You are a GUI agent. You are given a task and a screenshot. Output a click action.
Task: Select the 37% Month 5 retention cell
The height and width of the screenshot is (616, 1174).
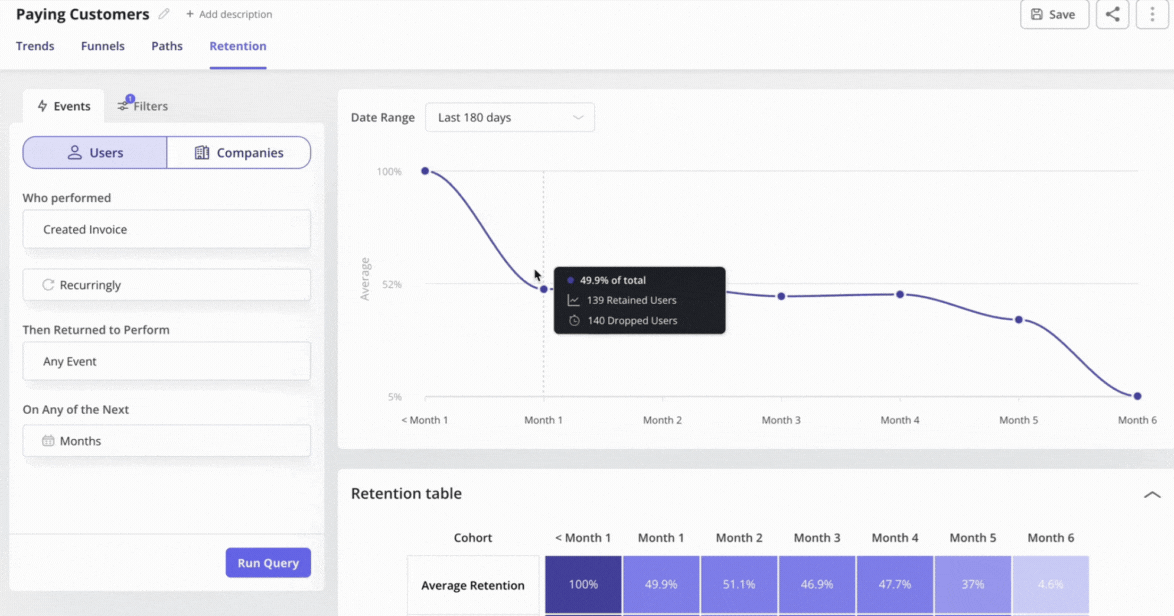(972, 584)
